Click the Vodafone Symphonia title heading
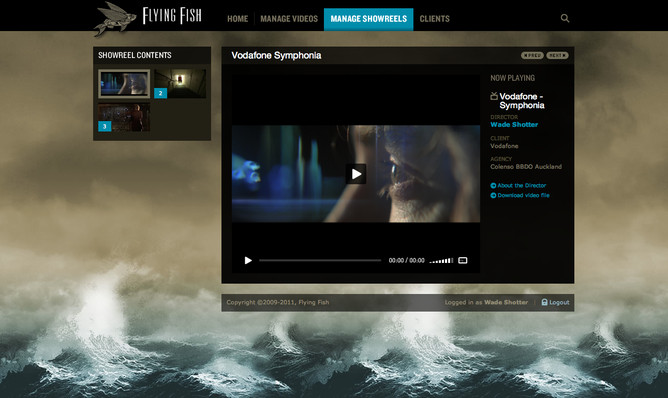The height and width of the screenshot is (398, 668). click(x=276, y=55)
